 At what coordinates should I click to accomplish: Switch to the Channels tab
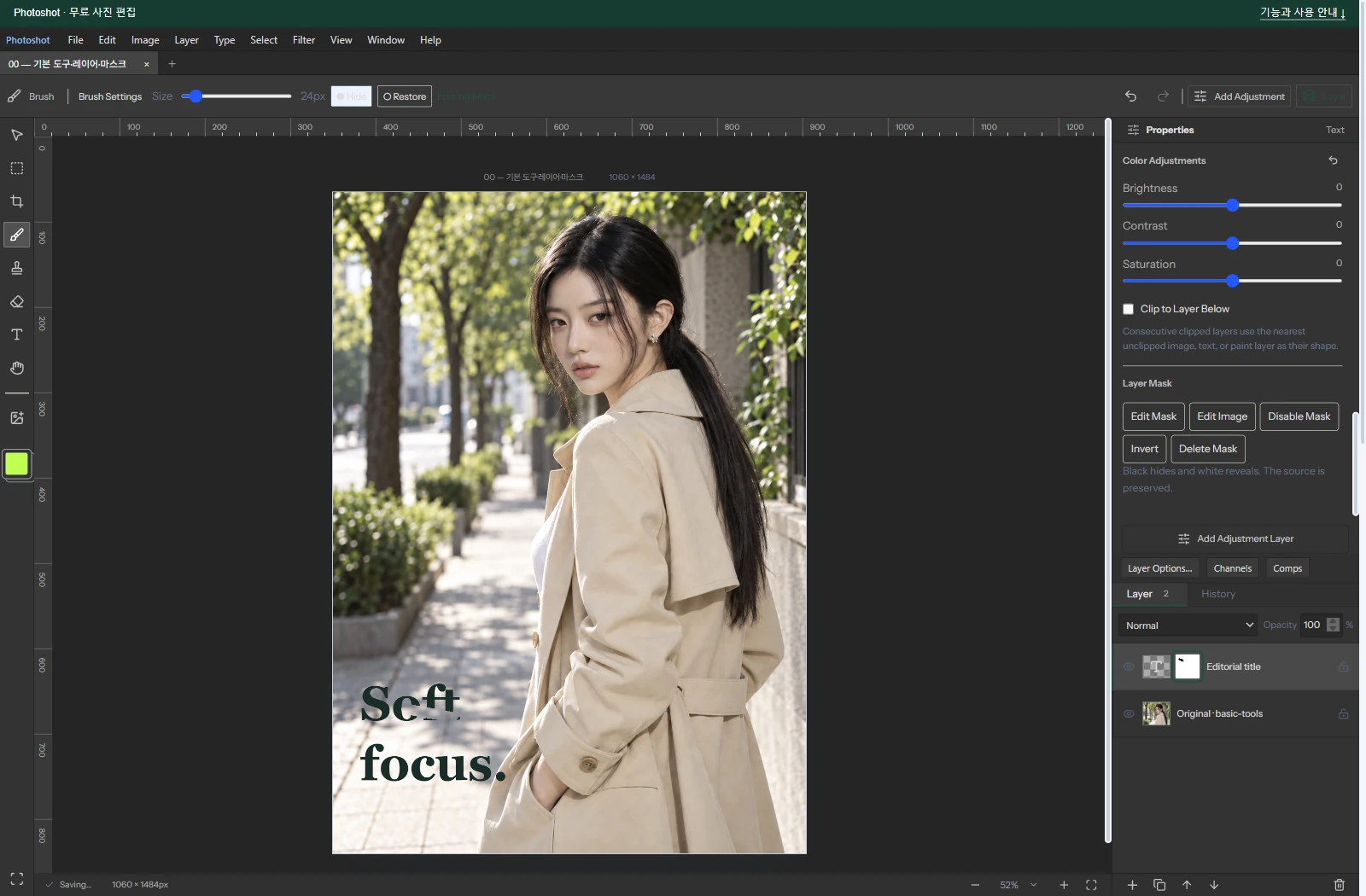[1233, 568]
